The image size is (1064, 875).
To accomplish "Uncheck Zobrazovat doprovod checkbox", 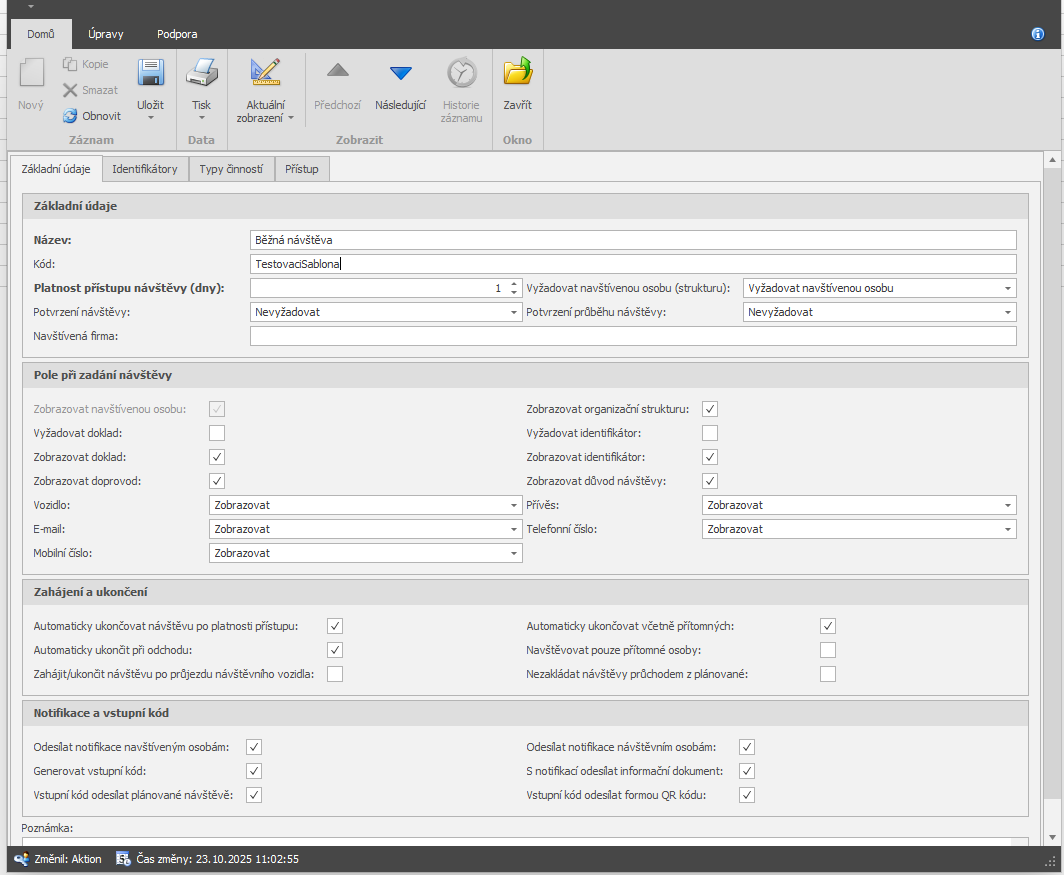I will click(x=217, y=481).
